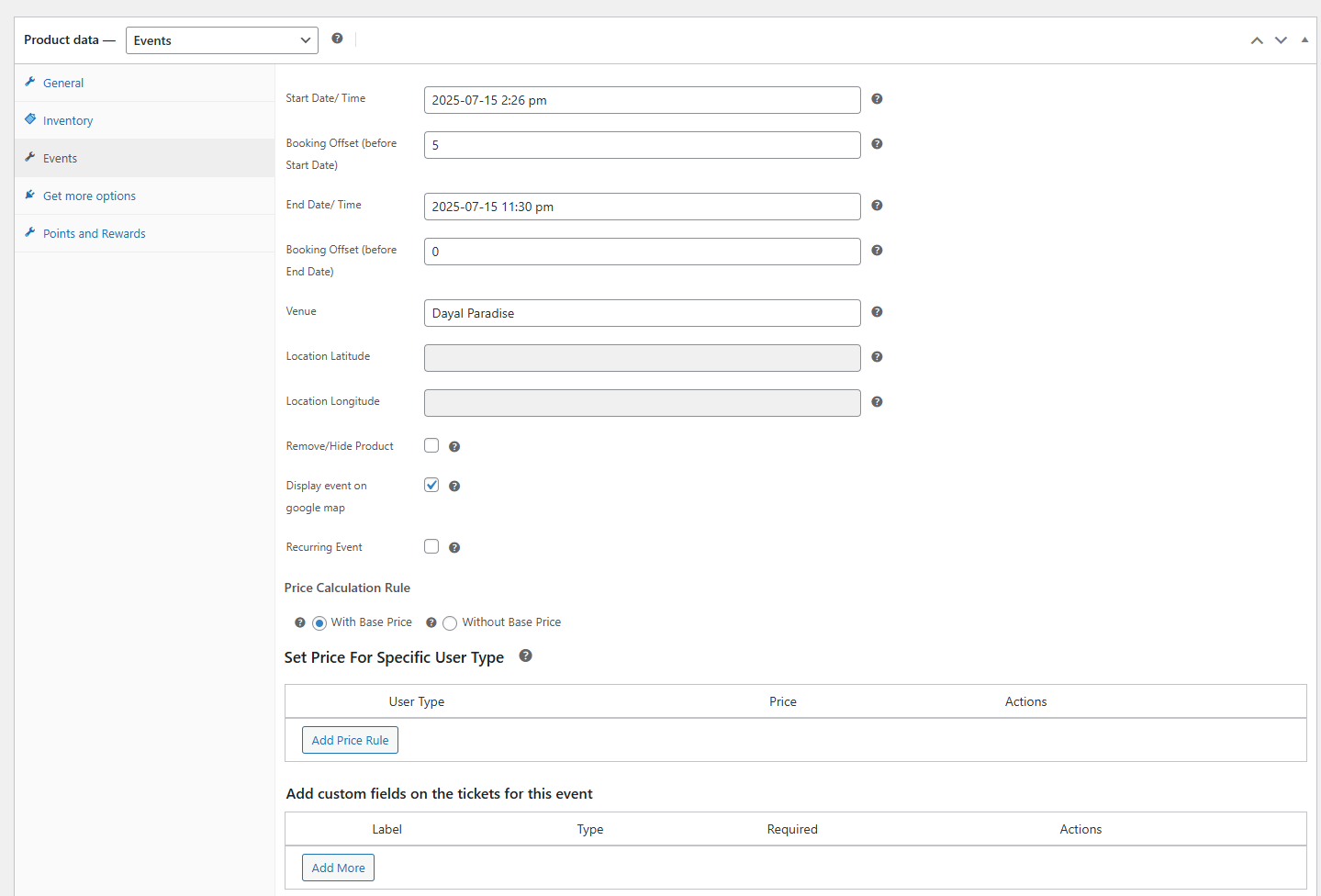The width and height of the screenshot is (1321, 896).
Task: Click Required column header in custom fields table
Action: [x=792, y=829]
